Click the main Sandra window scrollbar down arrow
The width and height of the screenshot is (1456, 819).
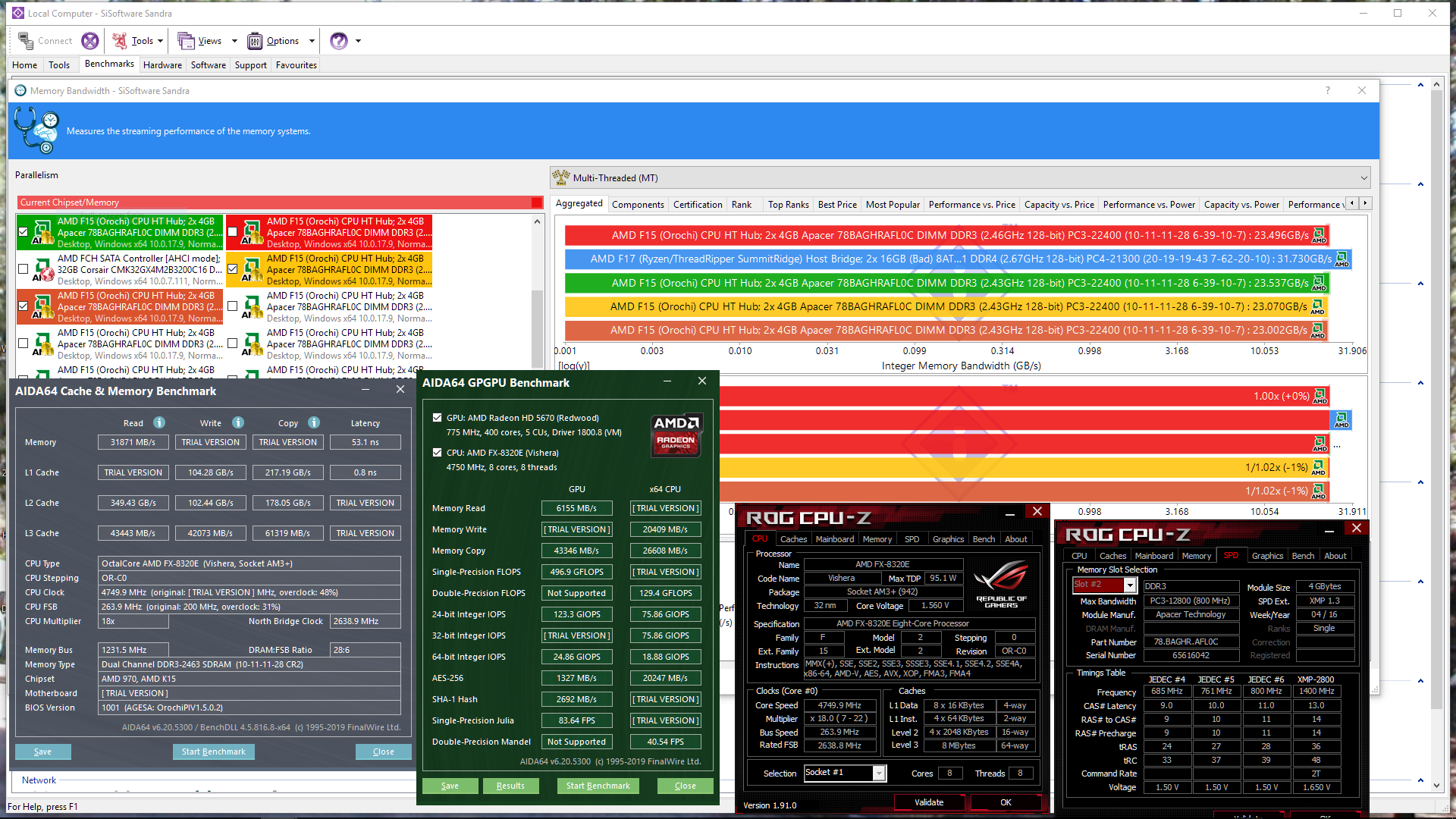click(x=1436, y=786)
